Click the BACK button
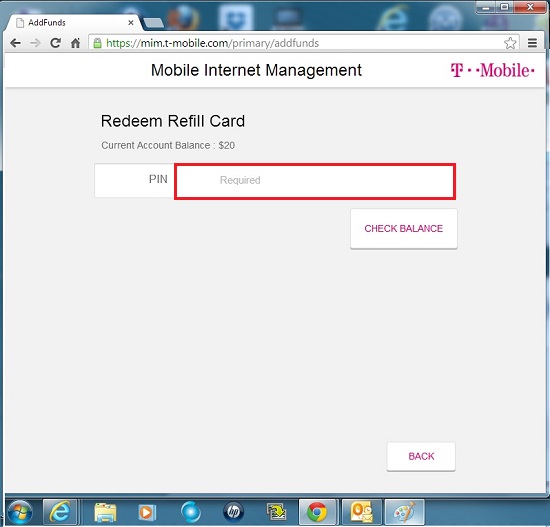Viewport: 550px width, 527px height. [421, 456]
